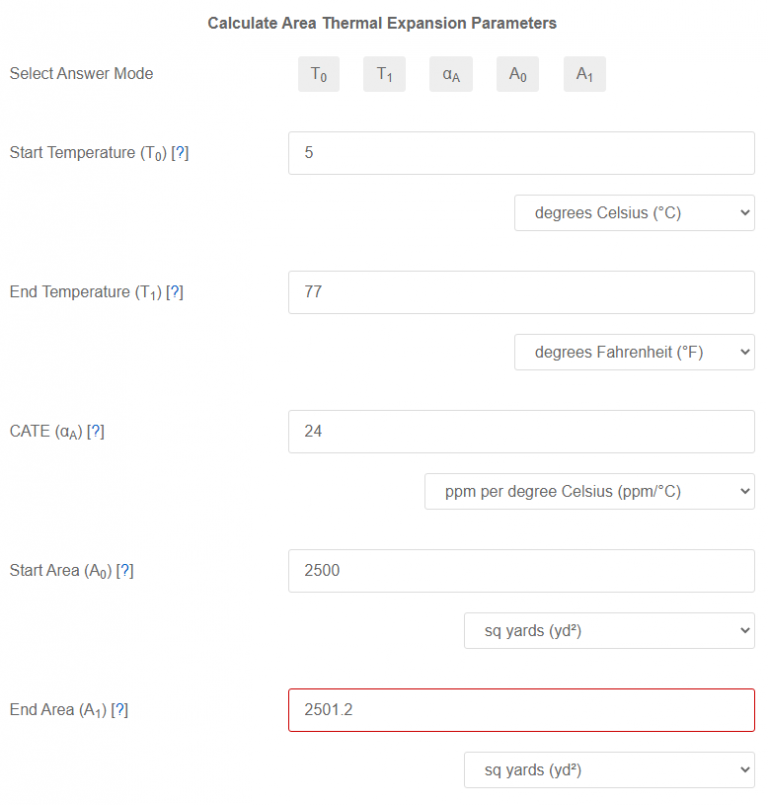This screenshot has width=768, height=805.
Task: Click the Start Area value field
Action: click(520, 570)
